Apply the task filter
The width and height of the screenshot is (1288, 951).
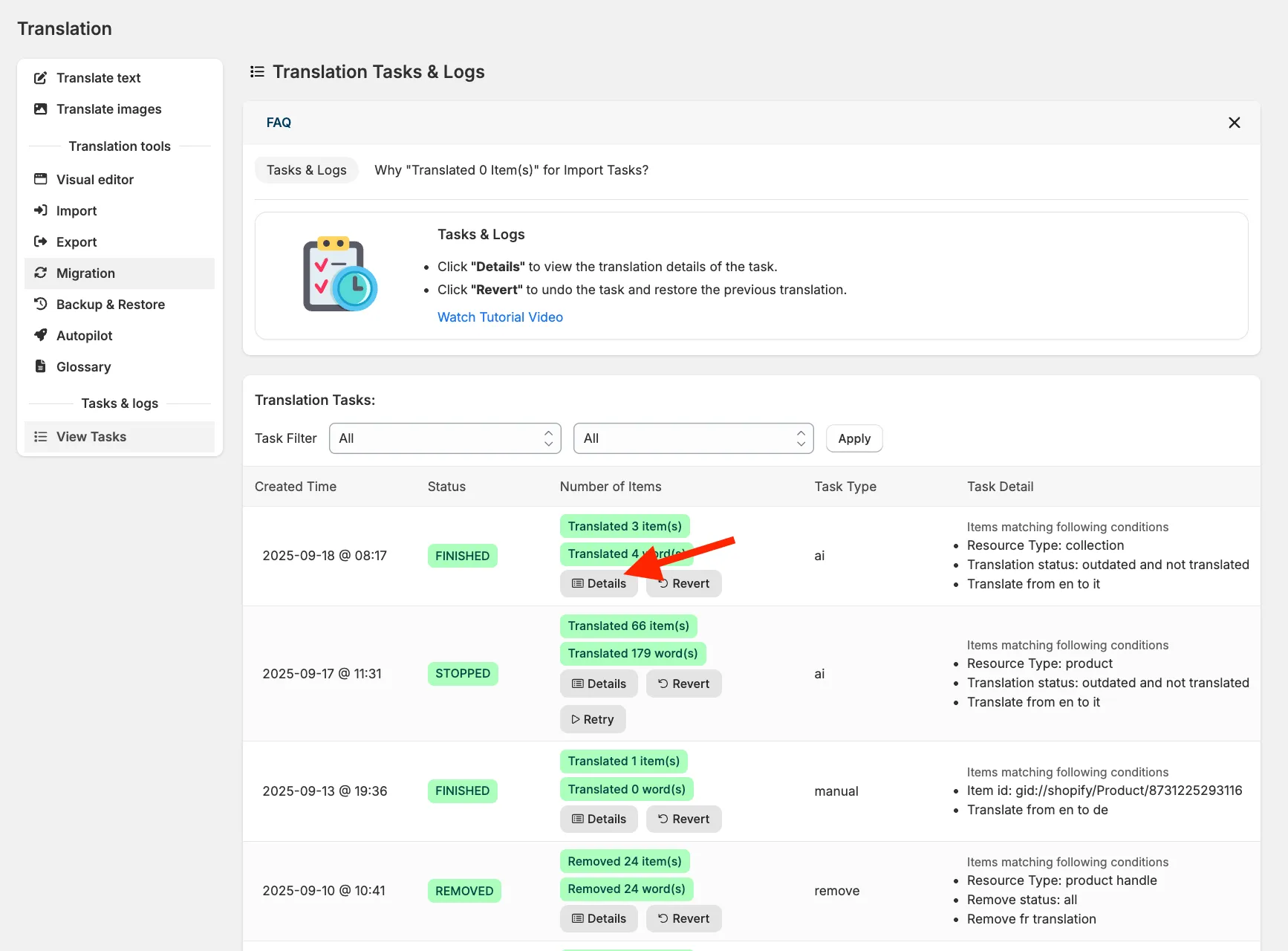pyautogui.click(x=854, y=438)
